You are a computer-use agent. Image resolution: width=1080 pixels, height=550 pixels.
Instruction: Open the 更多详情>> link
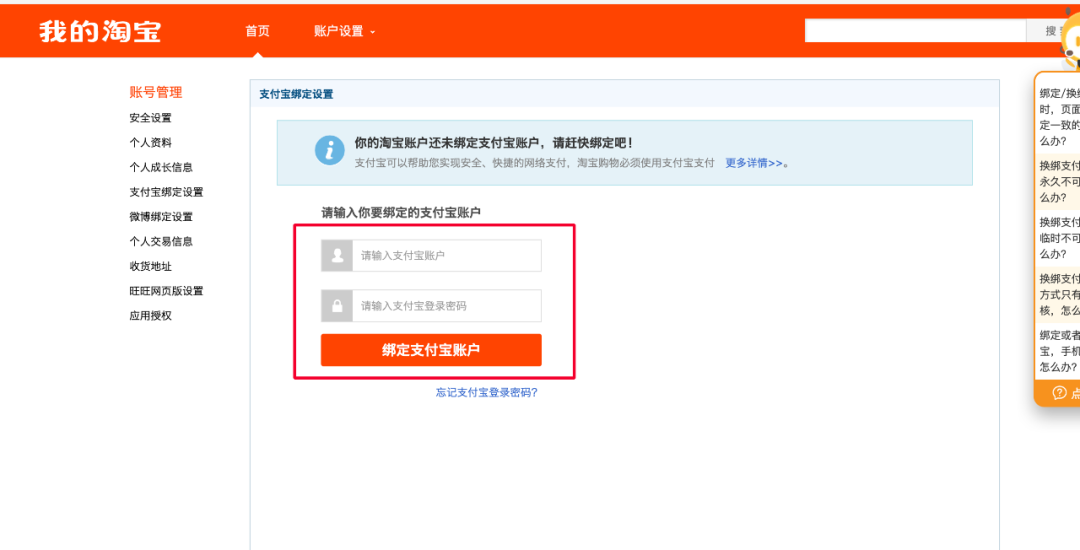[x=754, y=163]
